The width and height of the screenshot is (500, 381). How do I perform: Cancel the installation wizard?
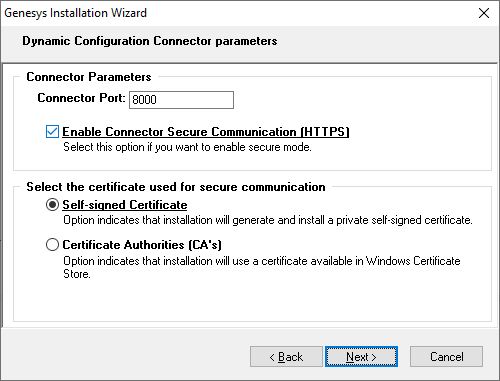tap(446, 357)
